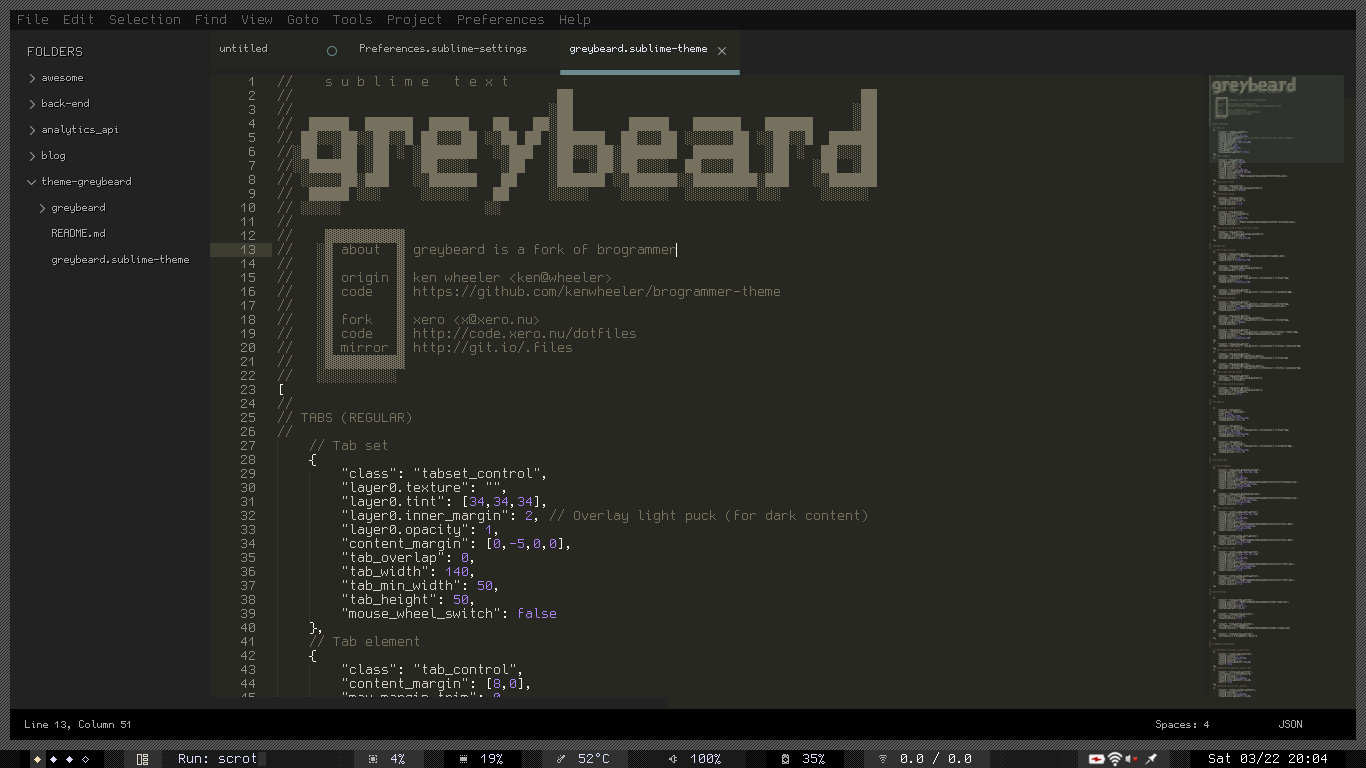Screen dimensions: 1366x768
Task: Click speaker icon next to 100%
Action: coord(673,759)
